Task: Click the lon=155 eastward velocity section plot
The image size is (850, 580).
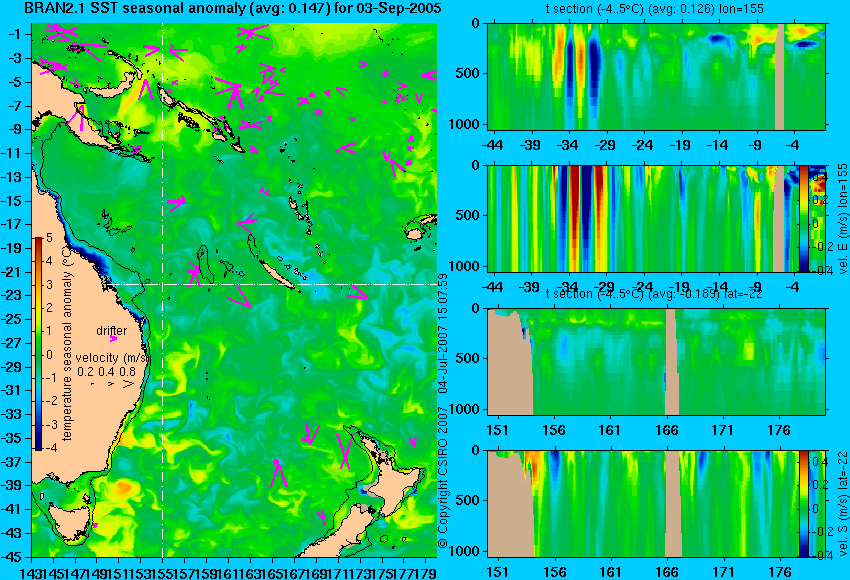Action: [656, 218]
